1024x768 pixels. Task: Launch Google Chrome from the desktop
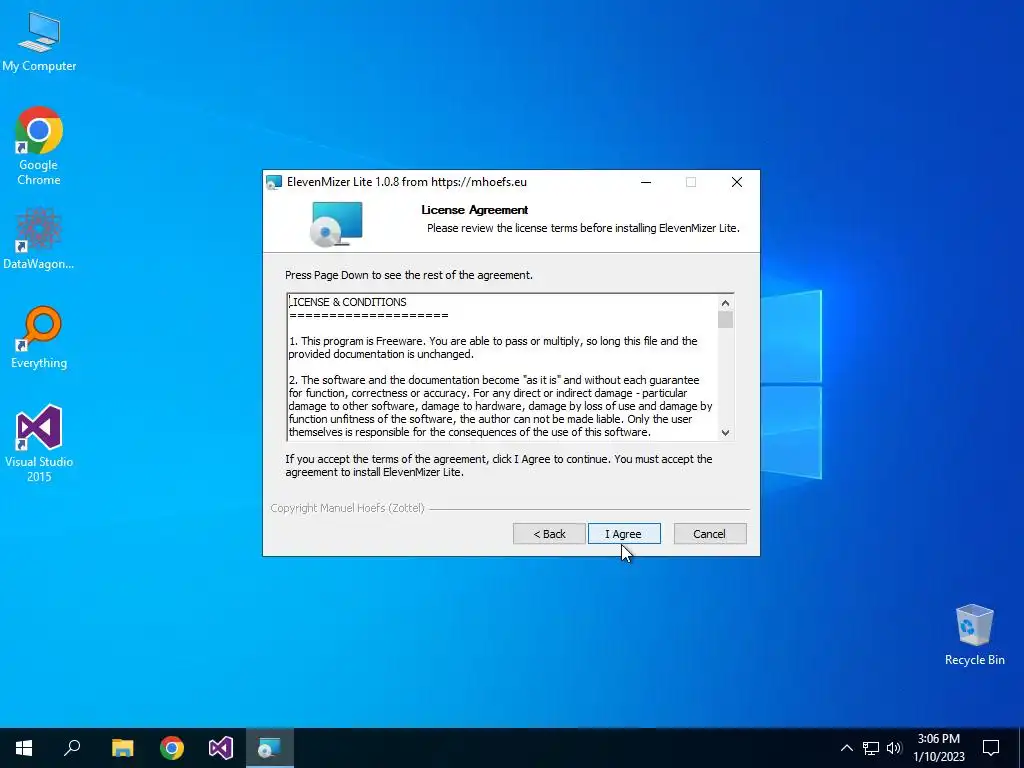point(39,145)
